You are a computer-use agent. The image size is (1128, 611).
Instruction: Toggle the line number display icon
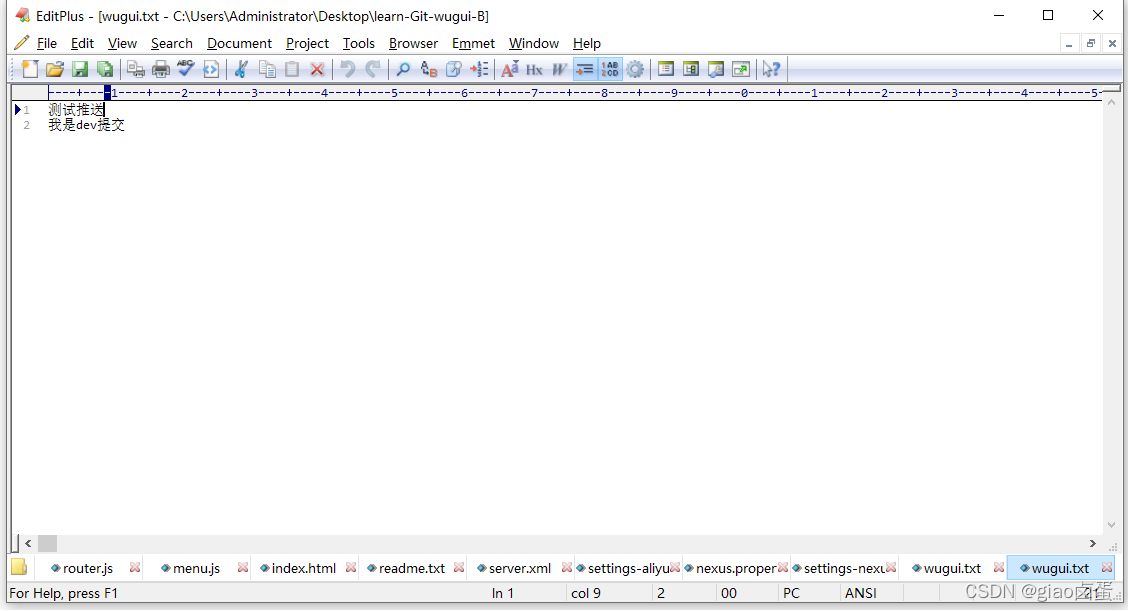[x=610, y=69]
